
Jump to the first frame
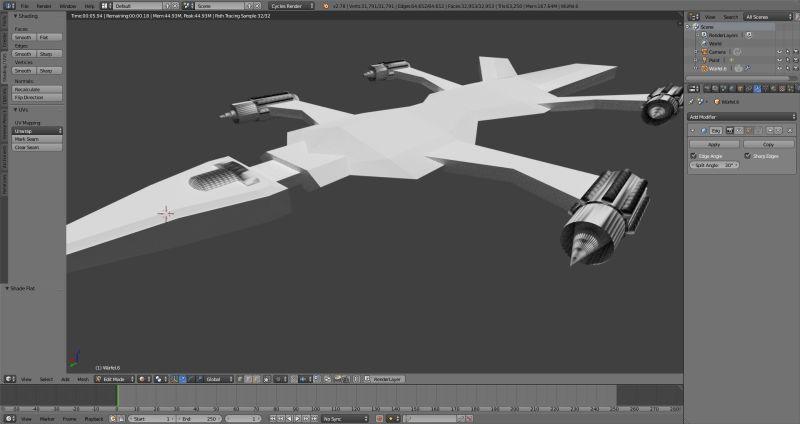[273, 419]
